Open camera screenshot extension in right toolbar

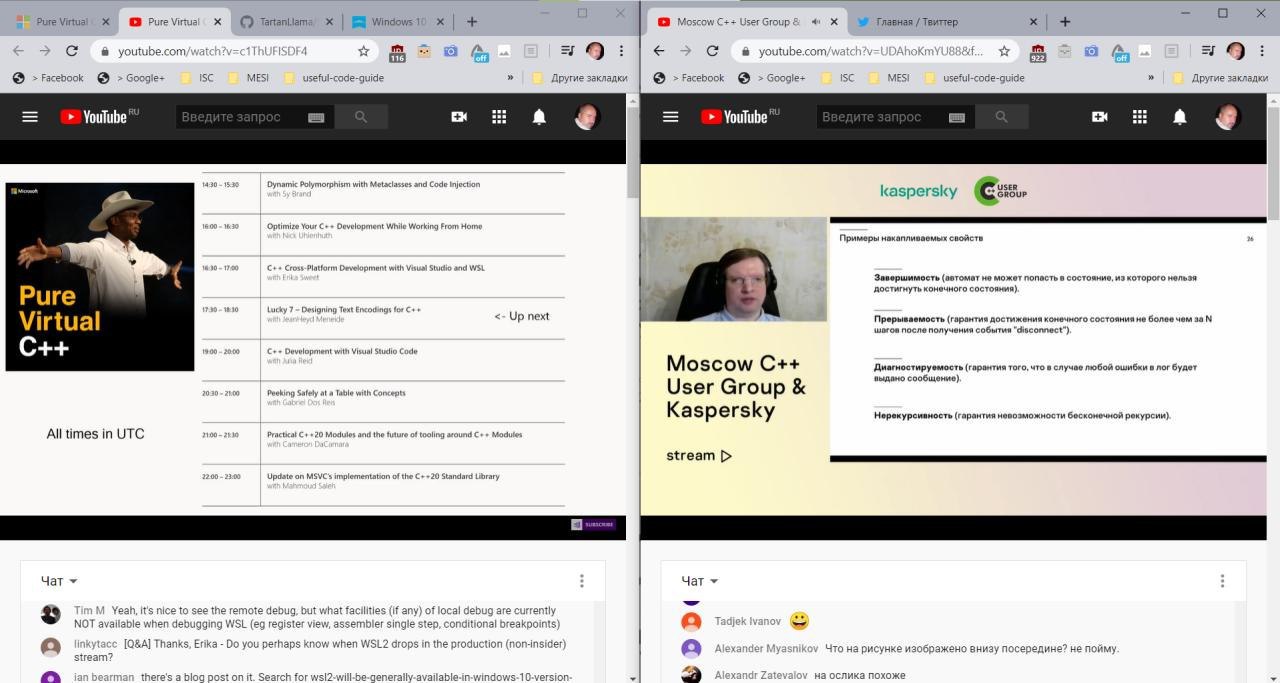[1091, 51]
